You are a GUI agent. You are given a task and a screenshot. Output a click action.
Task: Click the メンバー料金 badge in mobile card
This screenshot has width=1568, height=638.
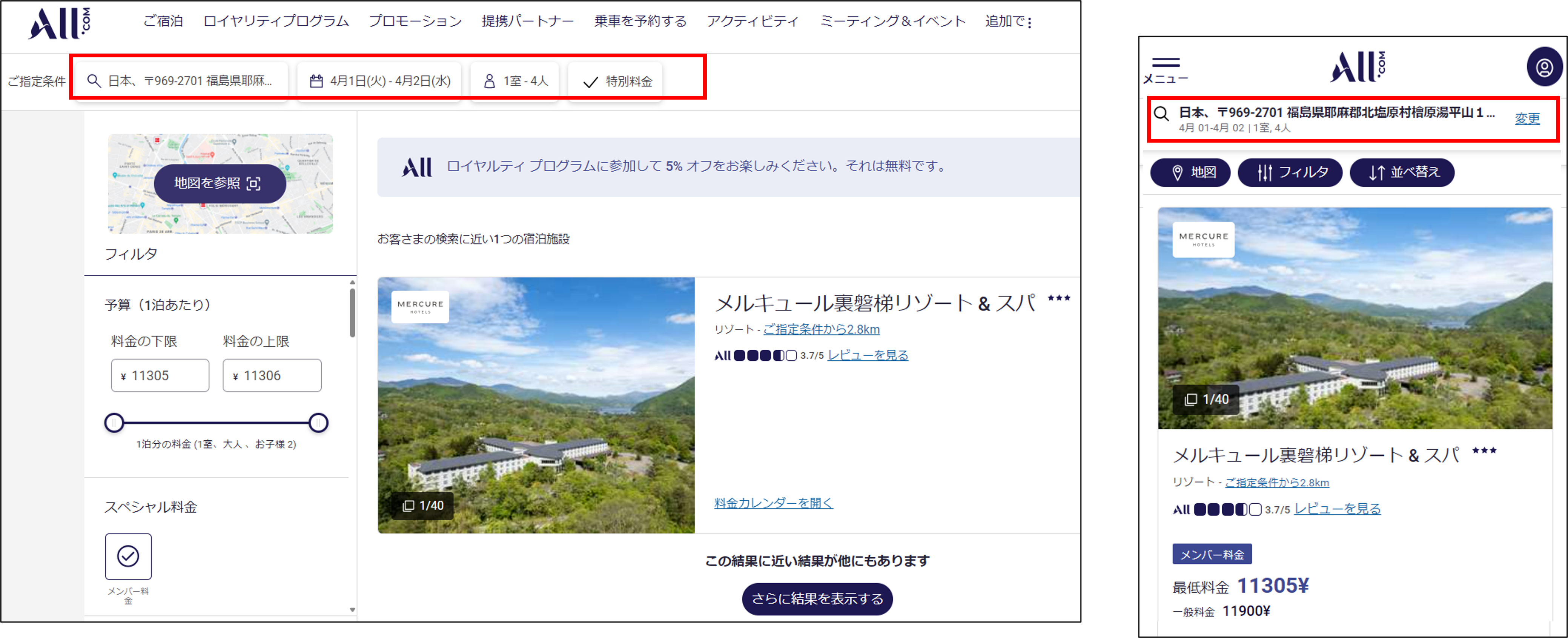[x=1212, y=554]
